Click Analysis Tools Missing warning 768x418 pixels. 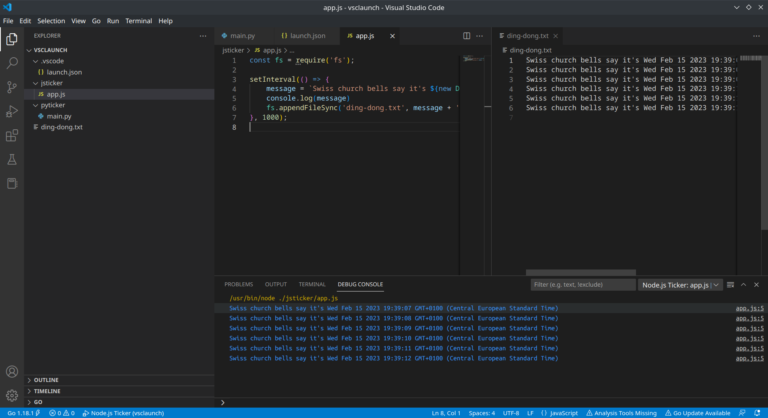(x=621, y=413)
